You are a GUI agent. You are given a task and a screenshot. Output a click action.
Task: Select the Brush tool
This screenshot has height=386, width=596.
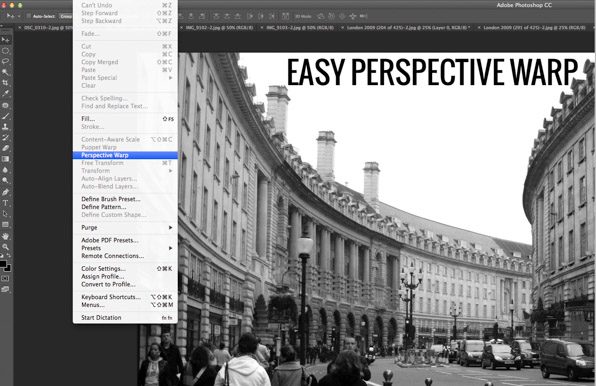[5, 116]
